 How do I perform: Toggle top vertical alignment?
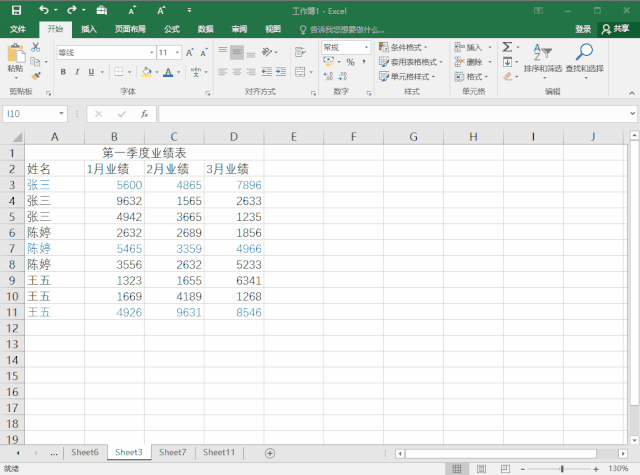pos(222,50)
